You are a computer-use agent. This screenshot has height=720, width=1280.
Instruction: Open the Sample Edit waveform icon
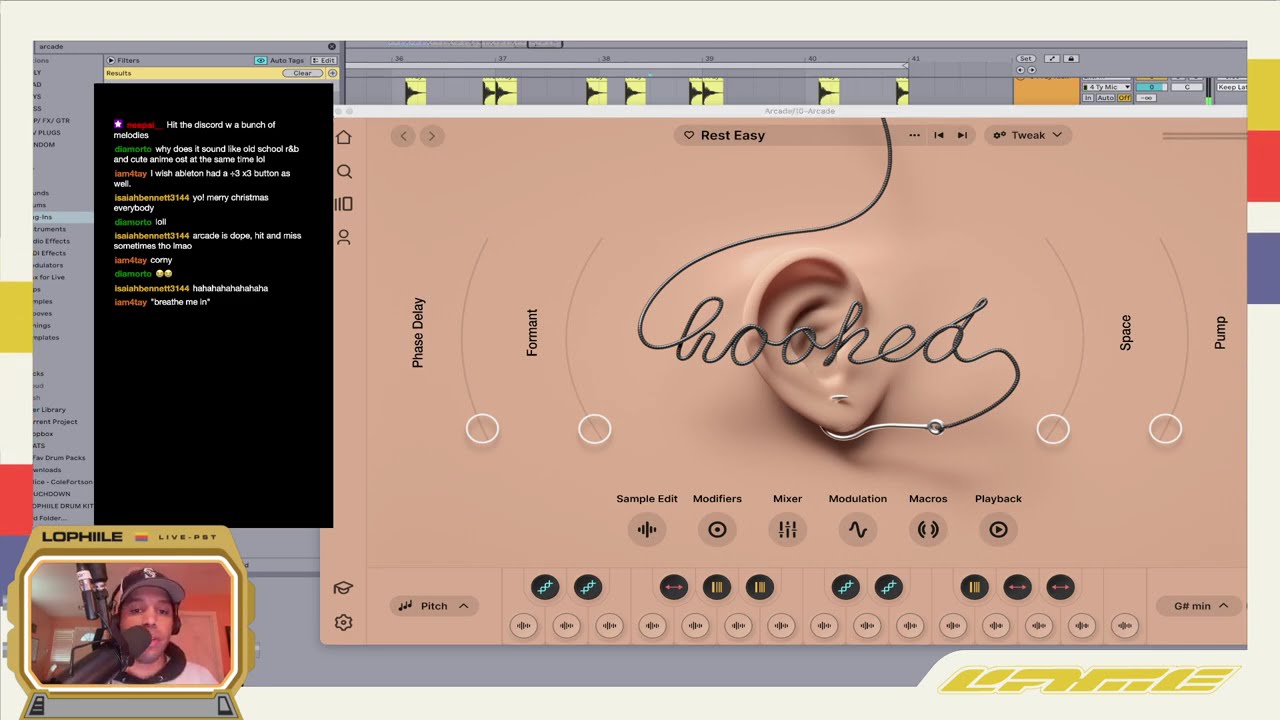(647, 530)
